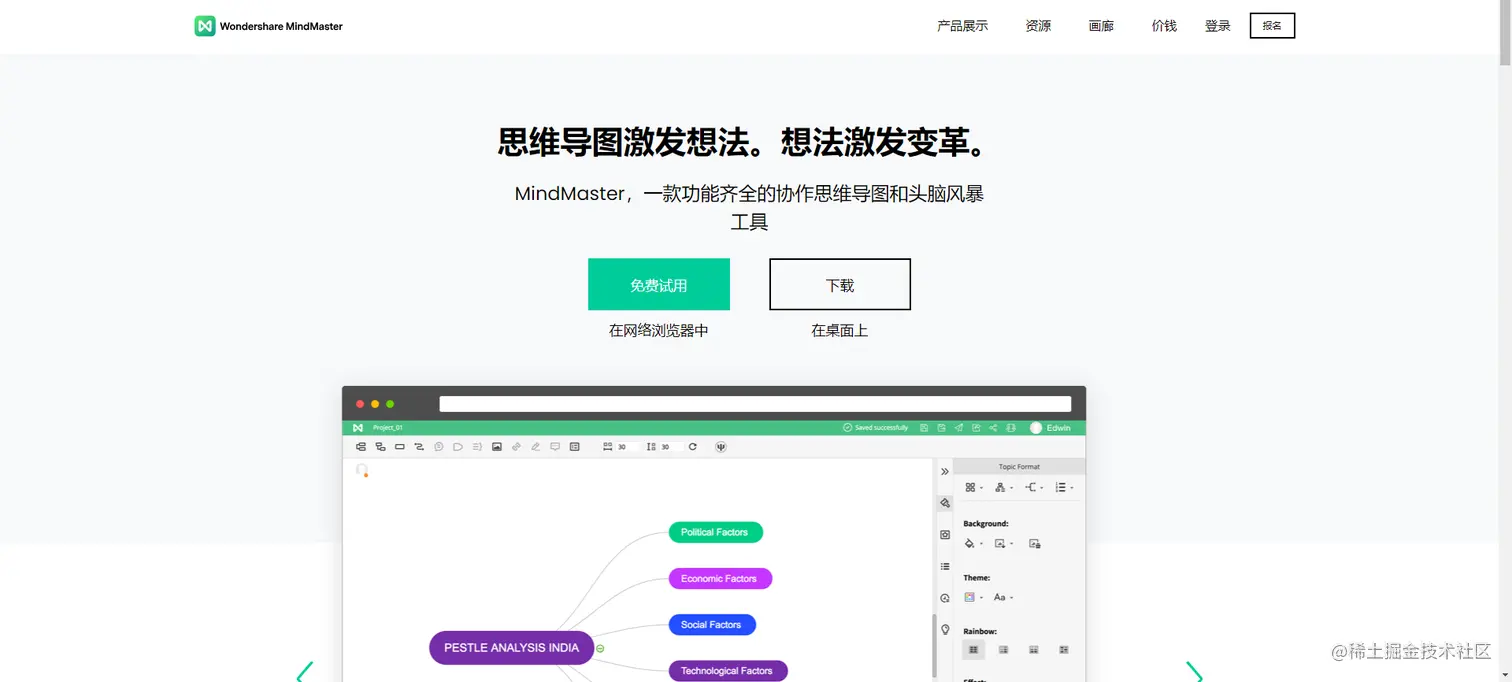The image size is (1512, 682).
Task: Select the fourth Rainbow style option
Action: (1064, 650)
